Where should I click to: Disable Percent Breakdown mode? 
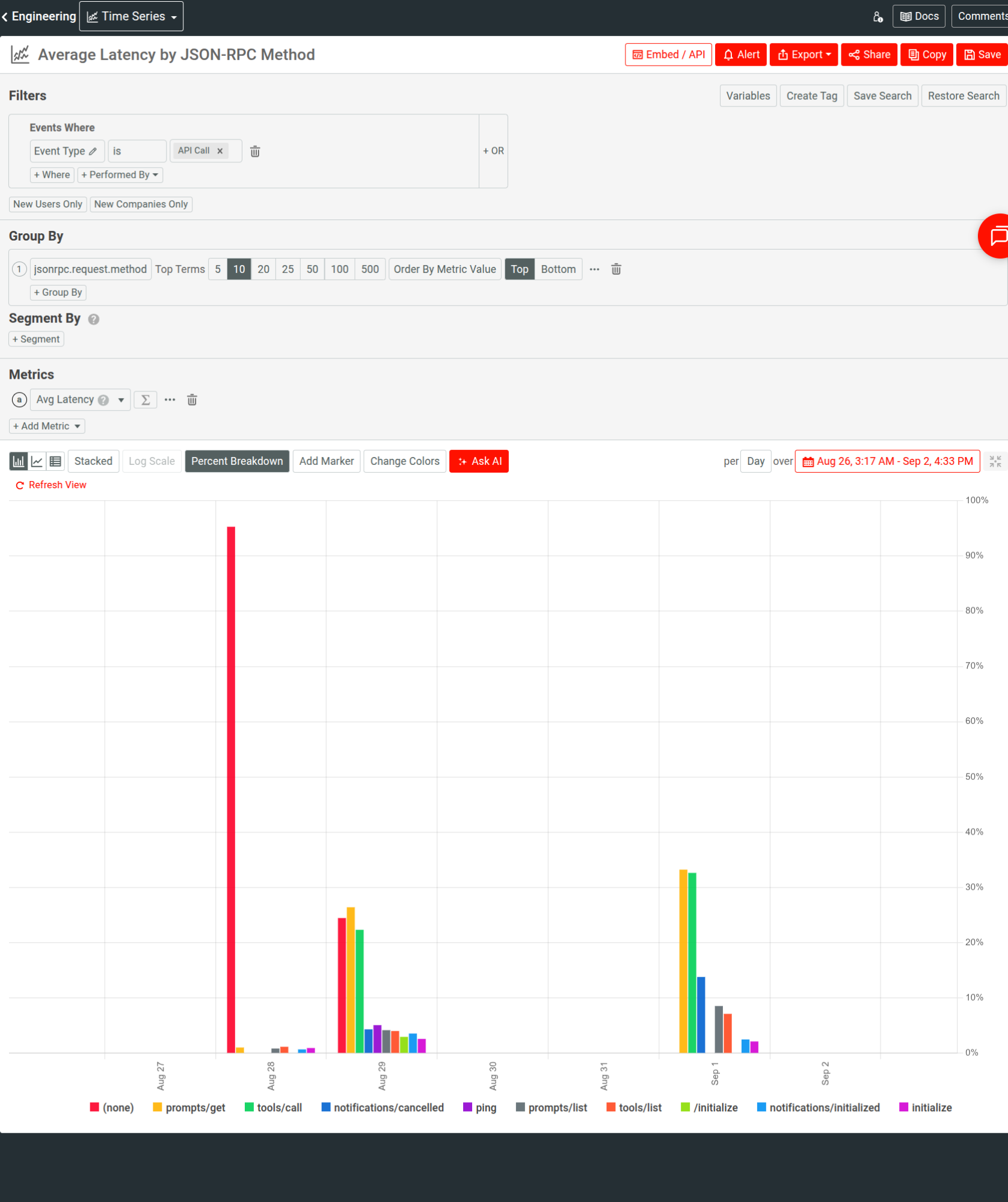[237, 461]
